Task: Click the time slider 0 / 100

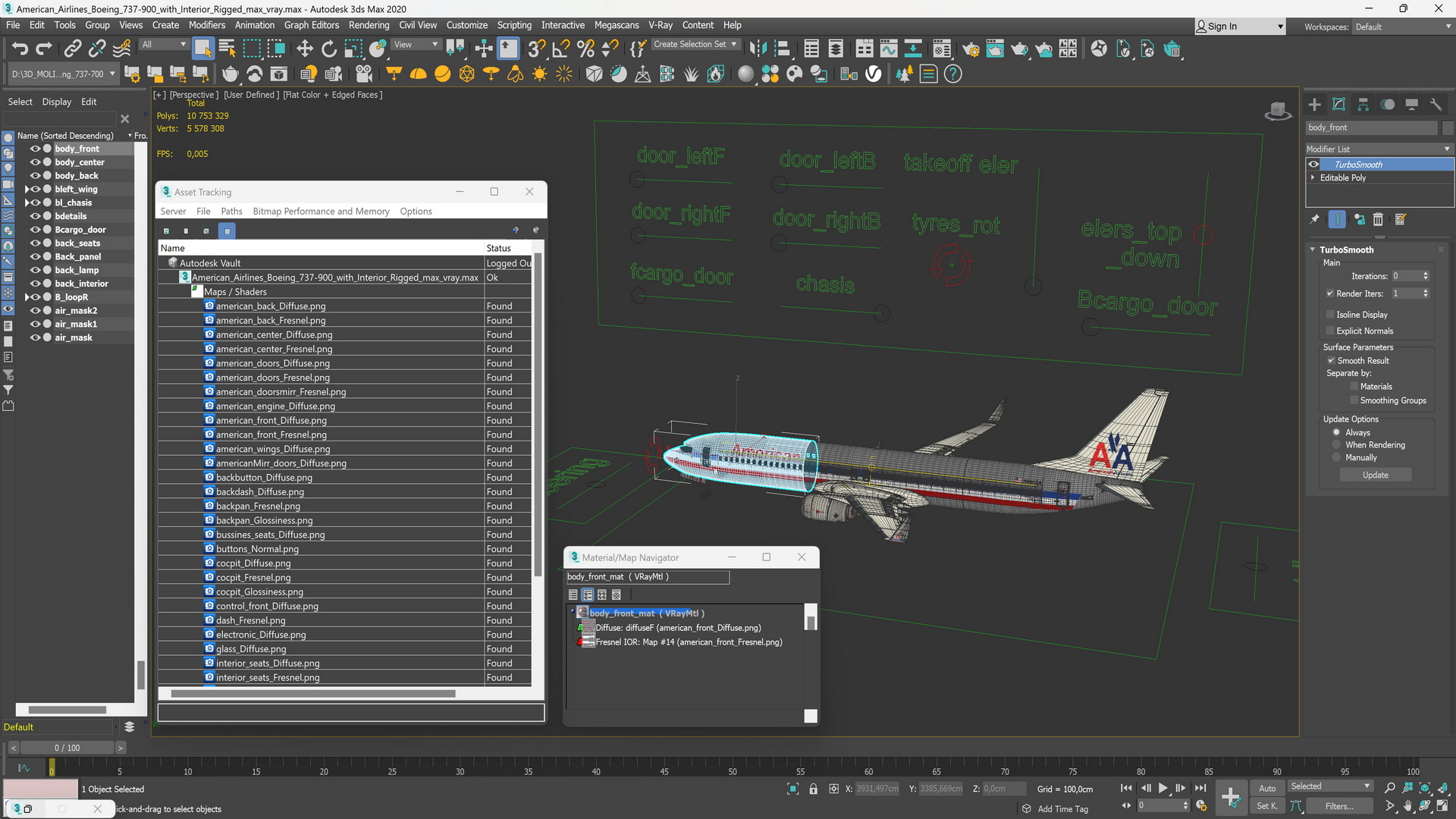Action: (x=67, y=748)
